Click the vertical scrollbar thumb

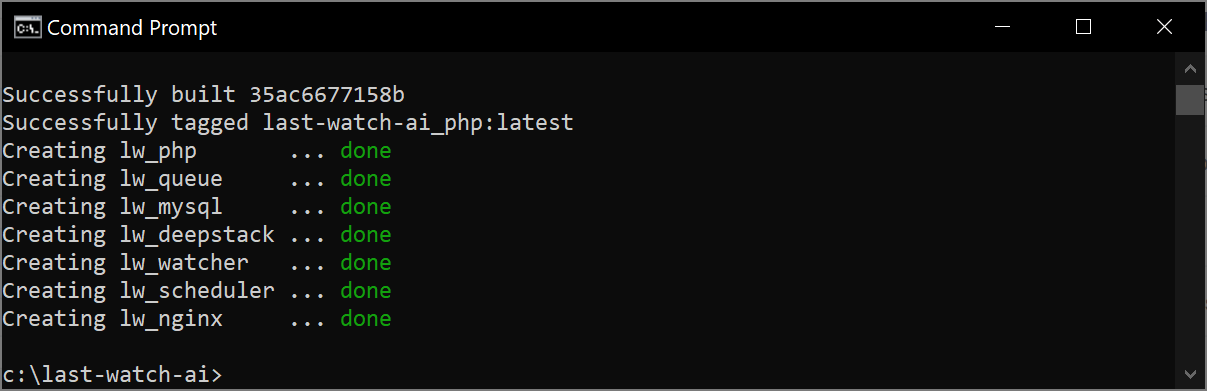(x=1189, y=100)
